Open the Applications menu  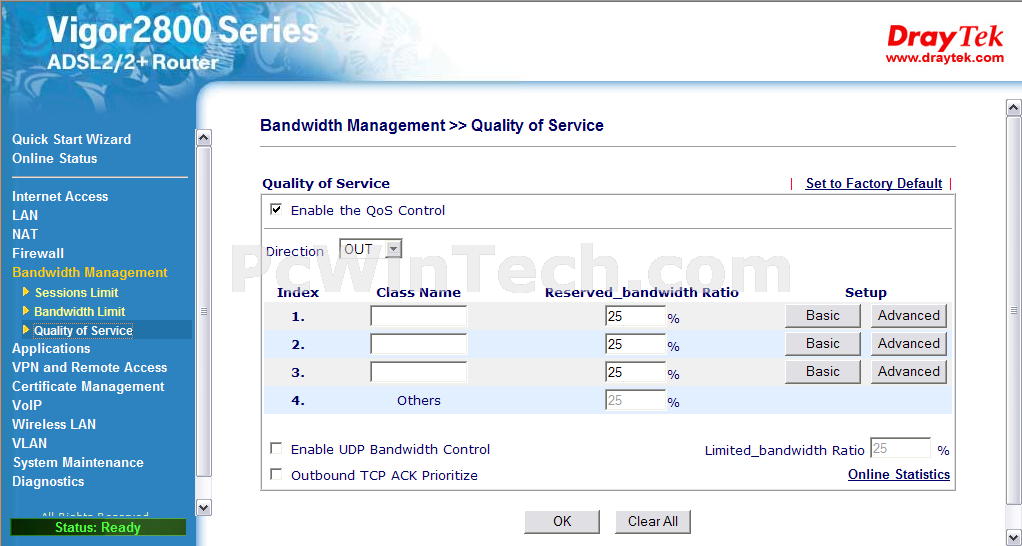click(51, 349)
